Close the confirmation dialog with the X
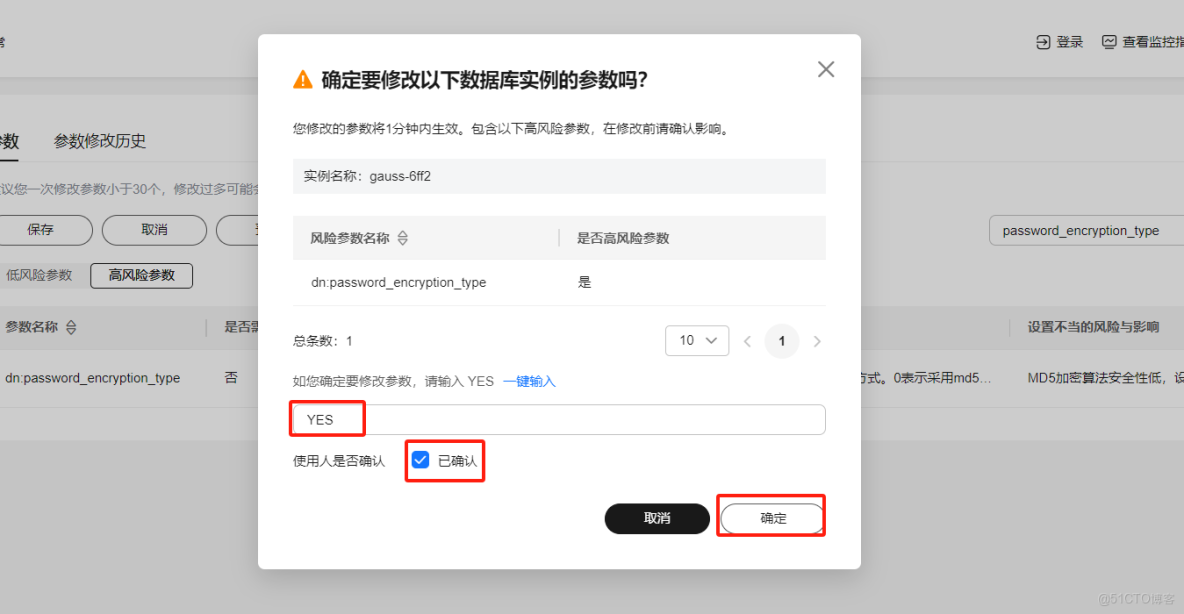This screenshot has width=1184, height=614. pos(825,69)
